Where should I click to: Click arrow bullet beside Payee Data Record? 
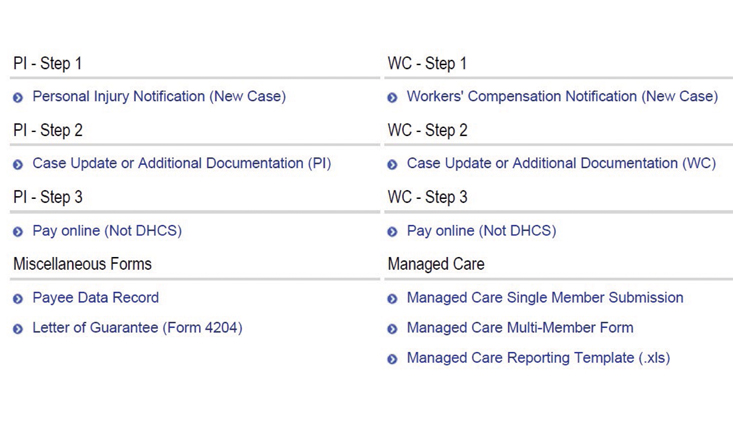tap(18, 299)
